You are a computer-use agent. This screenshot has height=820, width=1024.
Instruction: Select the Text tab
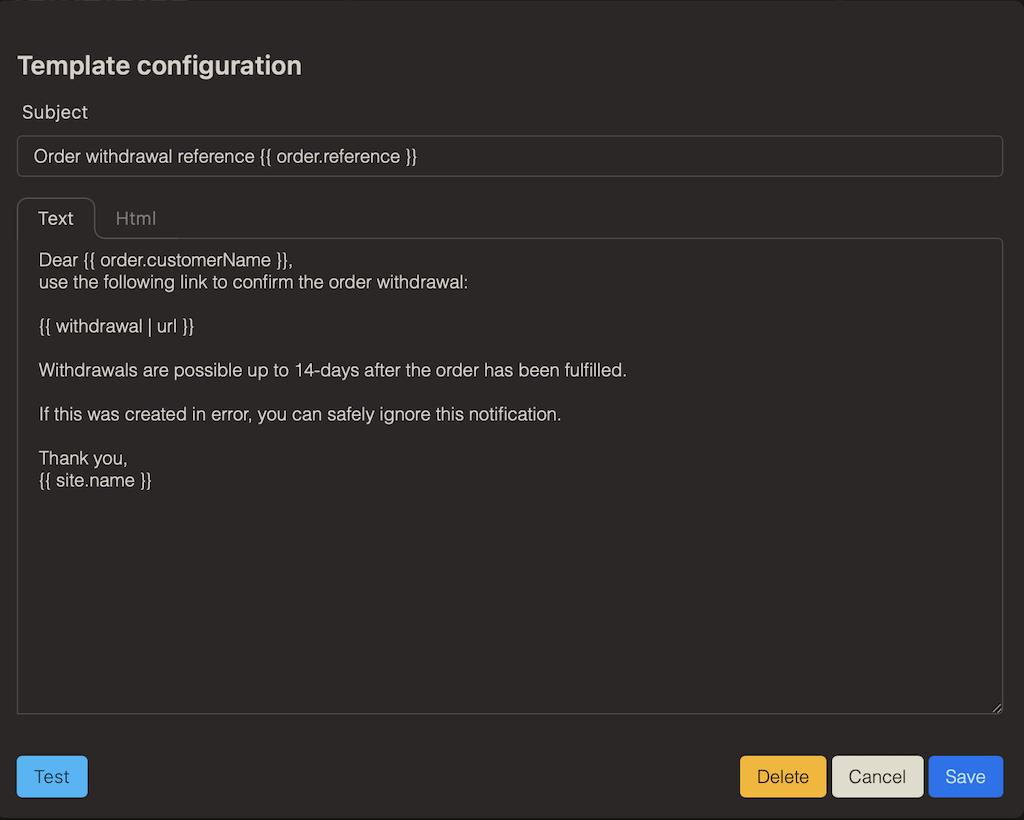56,218
